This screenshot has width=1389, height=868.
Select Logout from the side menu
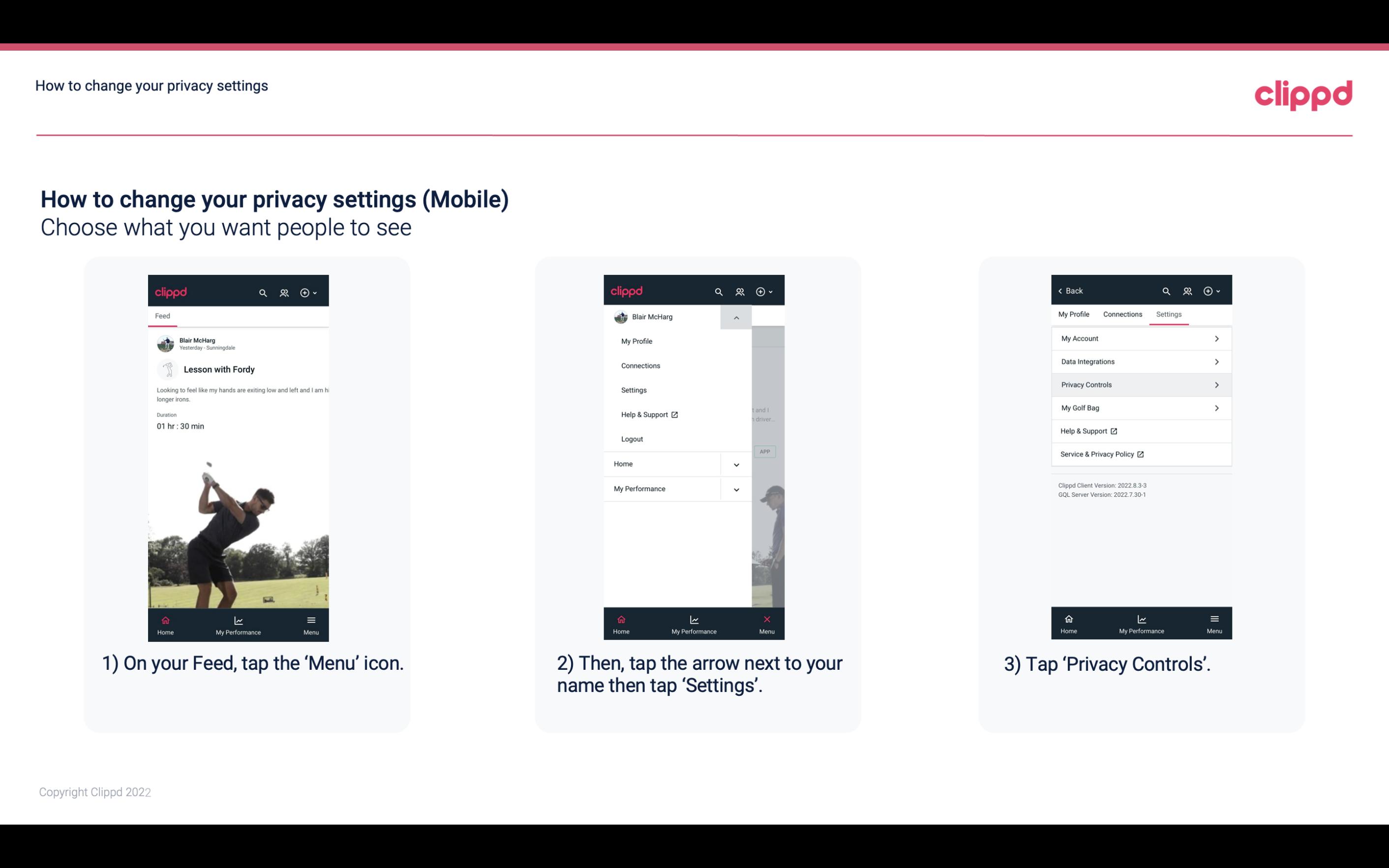(632, 438)
